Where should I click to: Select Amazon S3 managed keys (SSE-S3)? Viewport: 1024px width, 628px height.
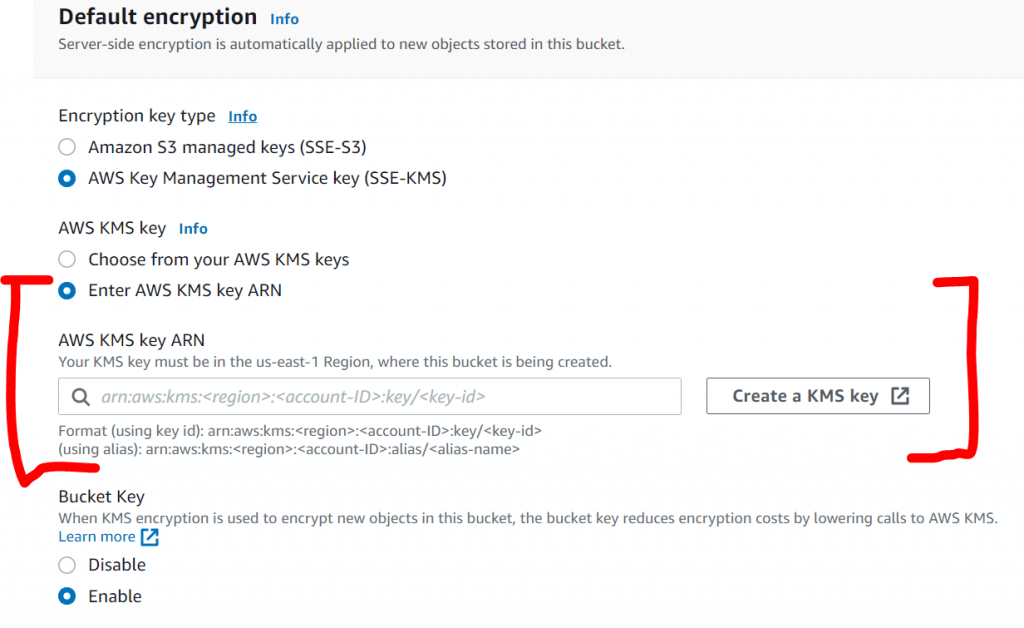tap(67, 146)
